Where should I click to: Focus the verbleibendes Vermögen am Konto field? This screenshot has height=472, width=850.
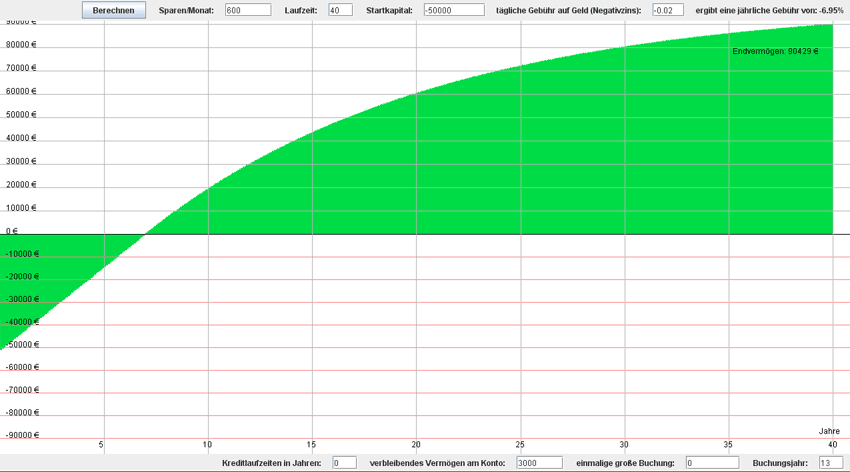540,463
